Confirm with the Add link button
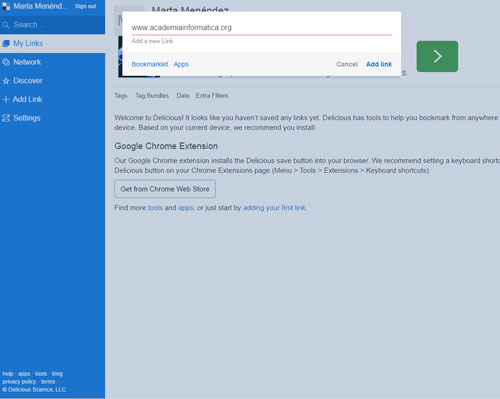Screen dimensions: 500x399 click(379, 64)
